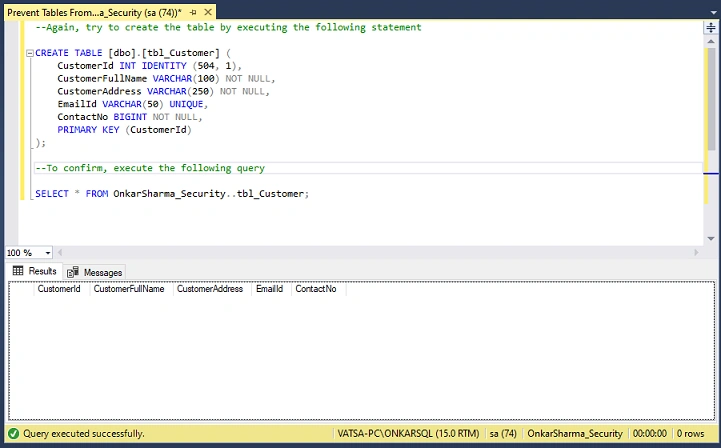Click the 'CustomerAddress VARCHAR(250)' line
This screenshot has width=721, height=448.
click(x=163, y=92)
